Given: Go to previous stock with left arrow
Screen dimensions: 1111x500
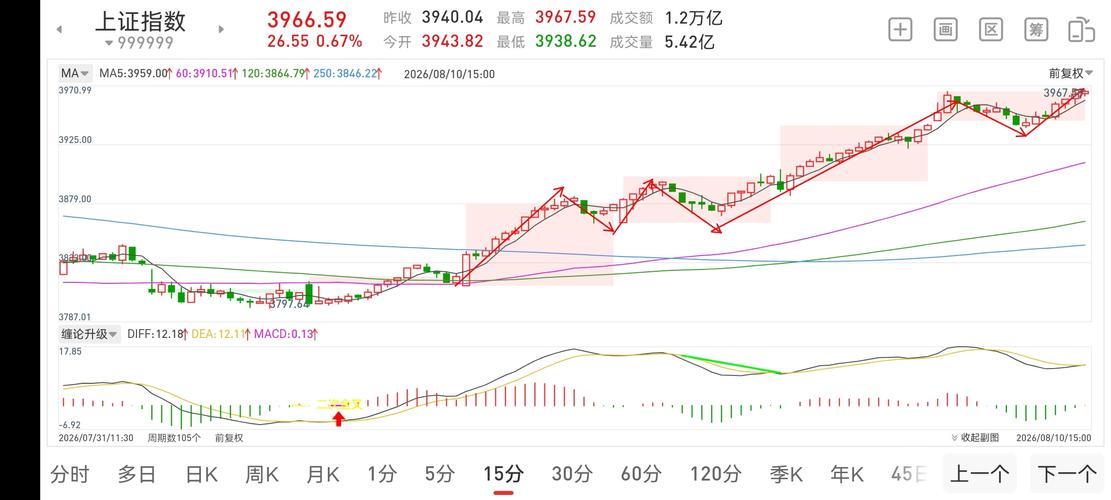Looking at the screenshot, I should click(x=60, y=30).
